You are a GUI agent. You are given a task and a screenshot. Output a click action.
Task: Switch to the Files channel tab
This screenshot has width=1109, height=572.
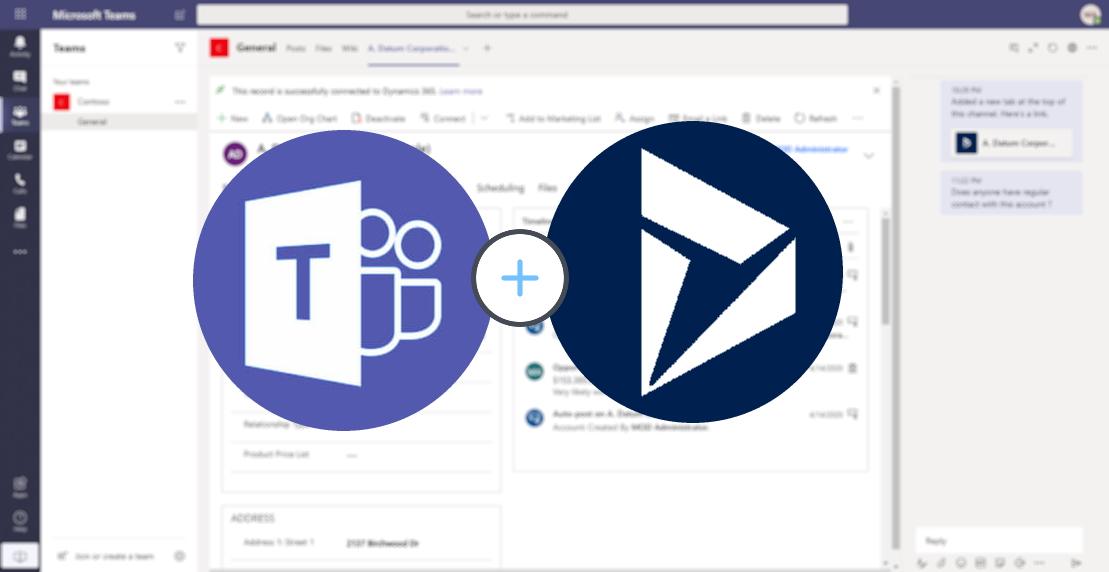coord(323,48)
